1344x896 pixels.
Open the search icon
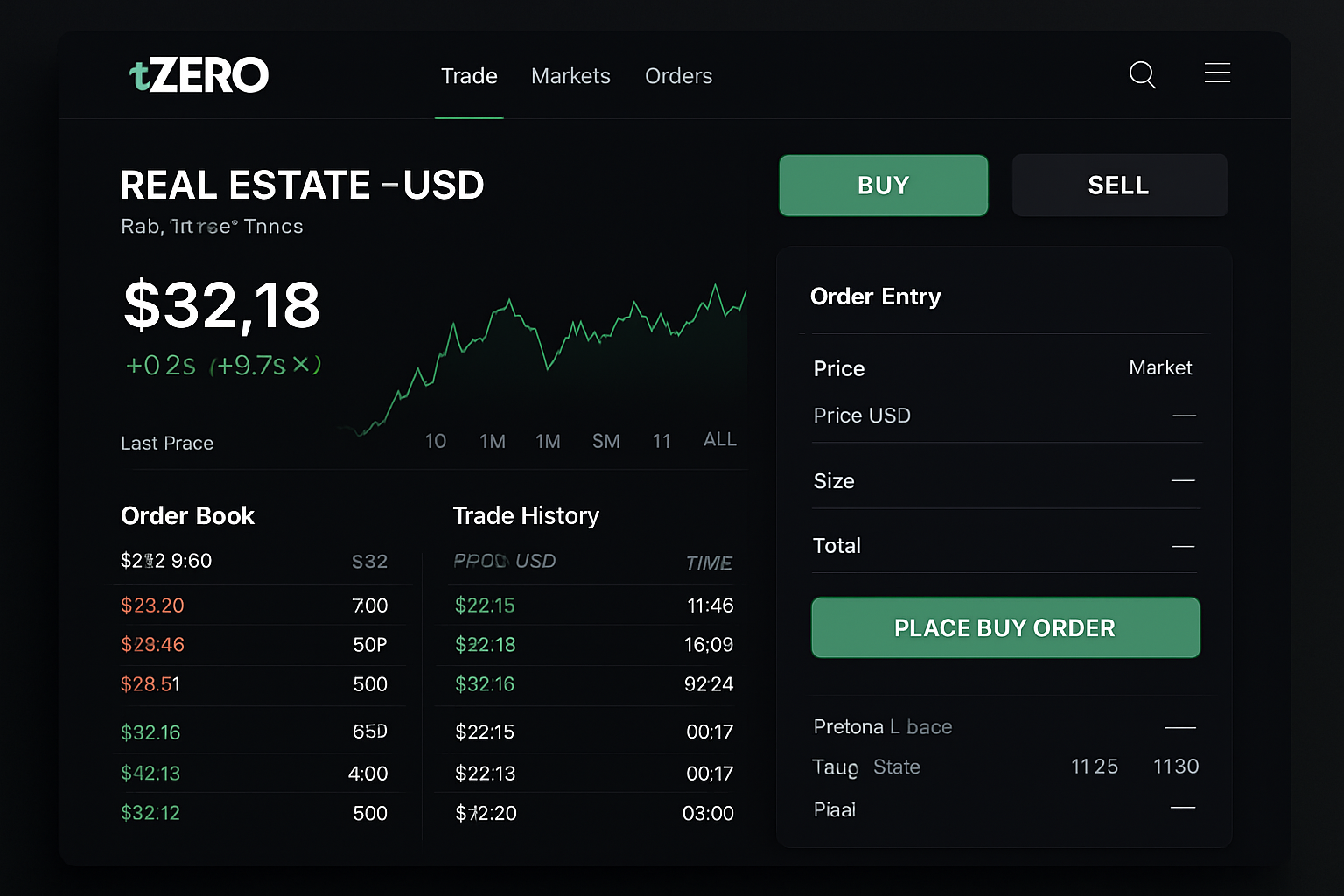[x=1143, y=75]
